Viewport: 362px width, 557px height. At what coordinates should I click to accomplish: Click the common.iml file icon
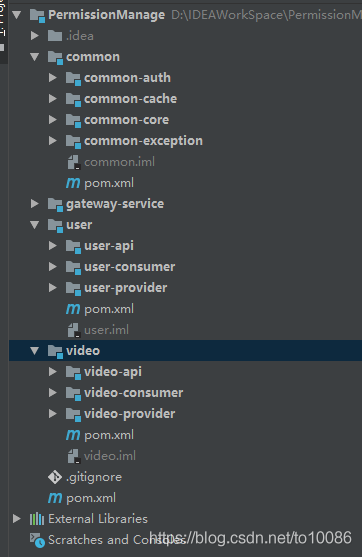coord(74,162)
